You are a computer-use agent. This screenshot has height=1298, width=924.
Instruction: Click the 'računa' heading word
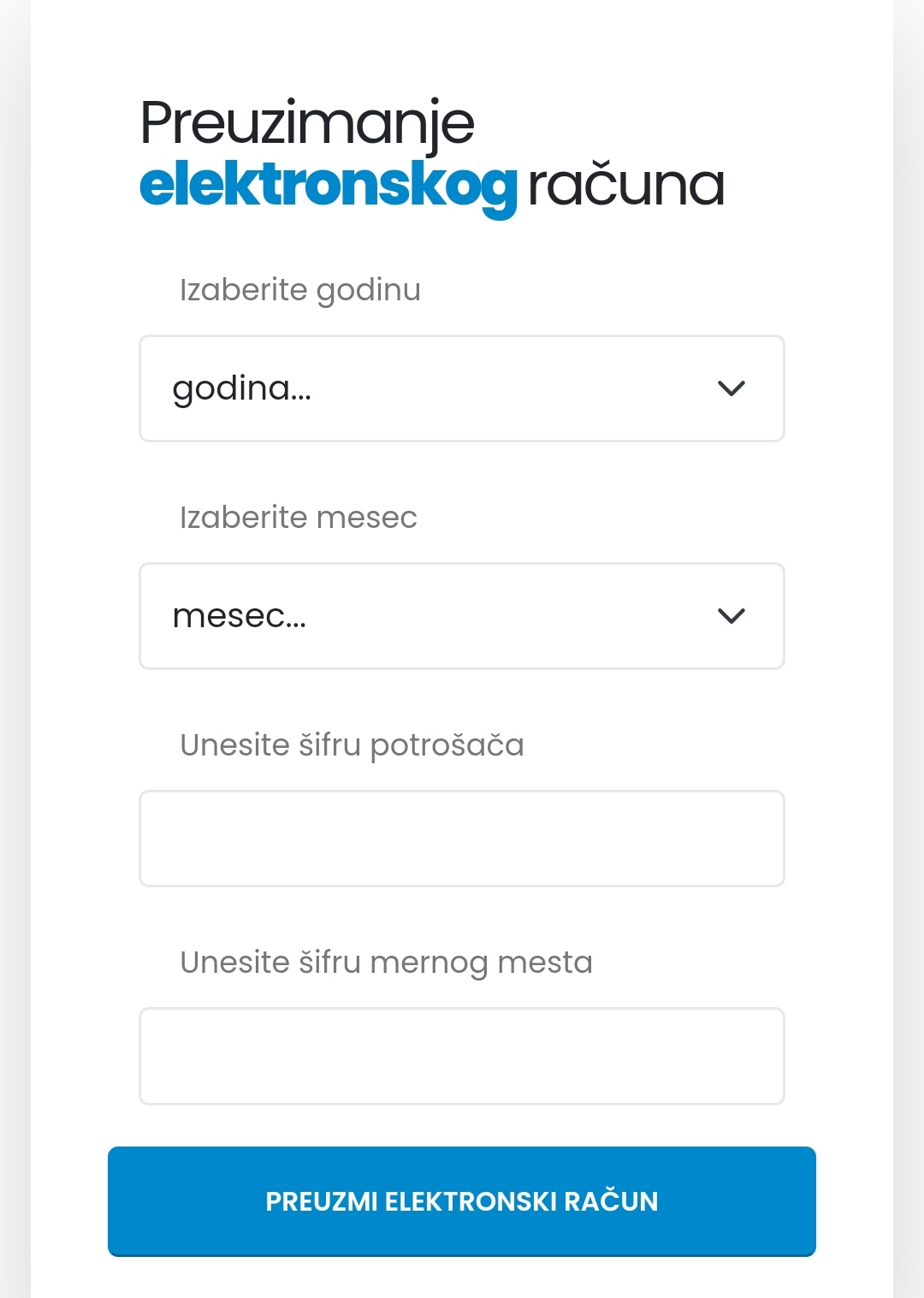626,186
